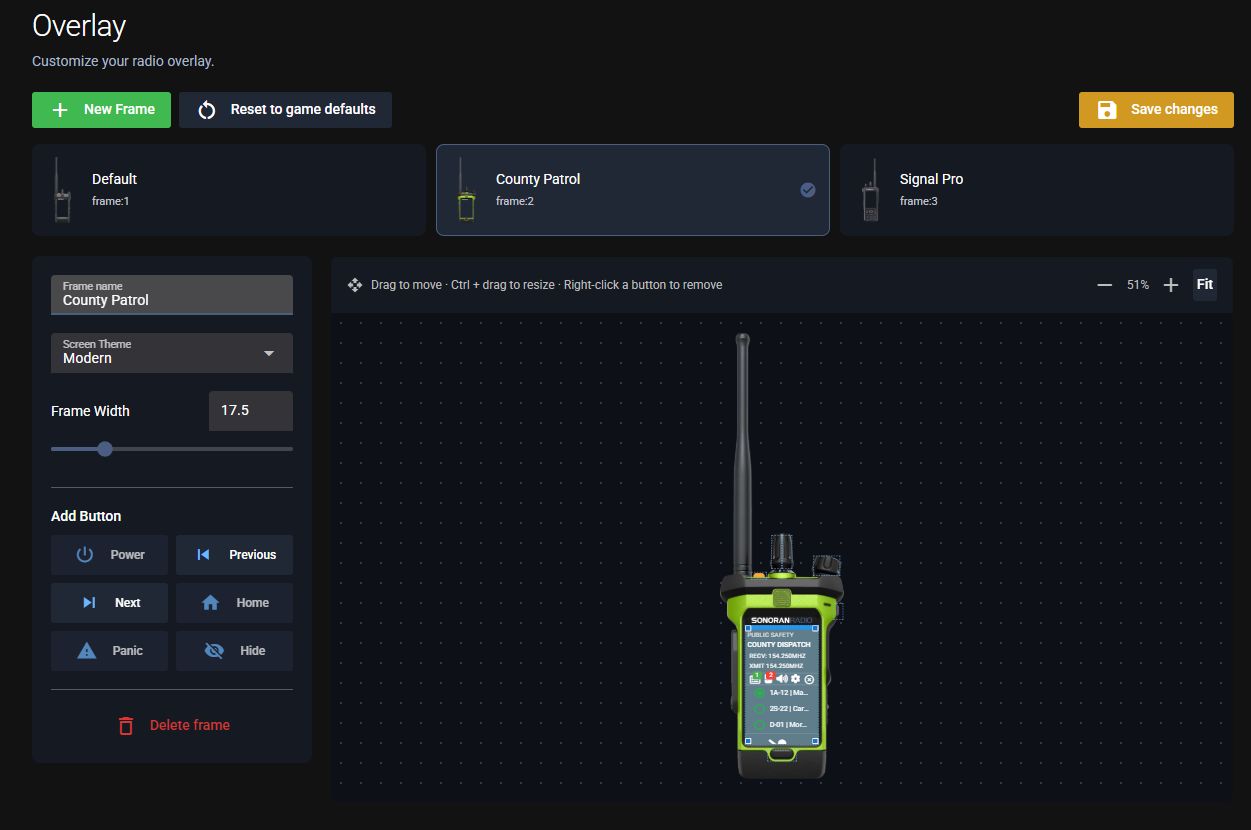Click the top-right resize handle on radio screen
This screenshot has width=1251, height=830.
point(815,628)
